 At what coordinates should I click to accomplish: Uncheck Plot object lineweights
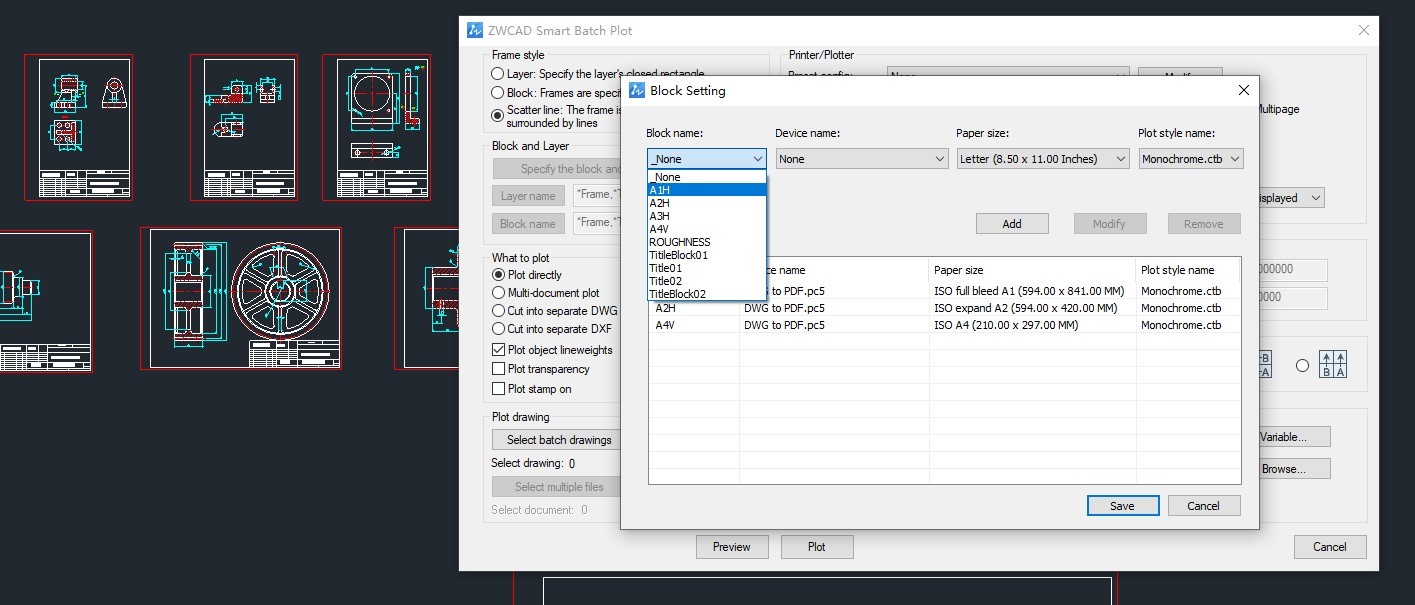[499, 350]
